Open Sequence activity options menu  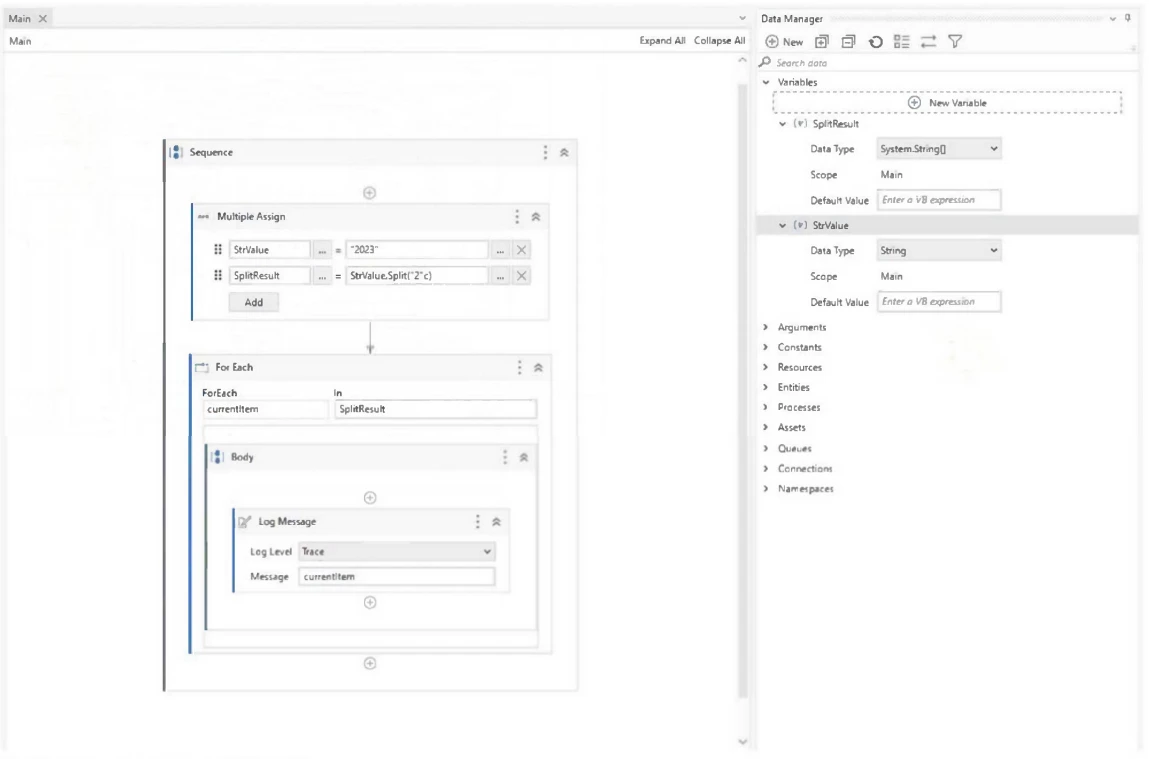(546, 152)
